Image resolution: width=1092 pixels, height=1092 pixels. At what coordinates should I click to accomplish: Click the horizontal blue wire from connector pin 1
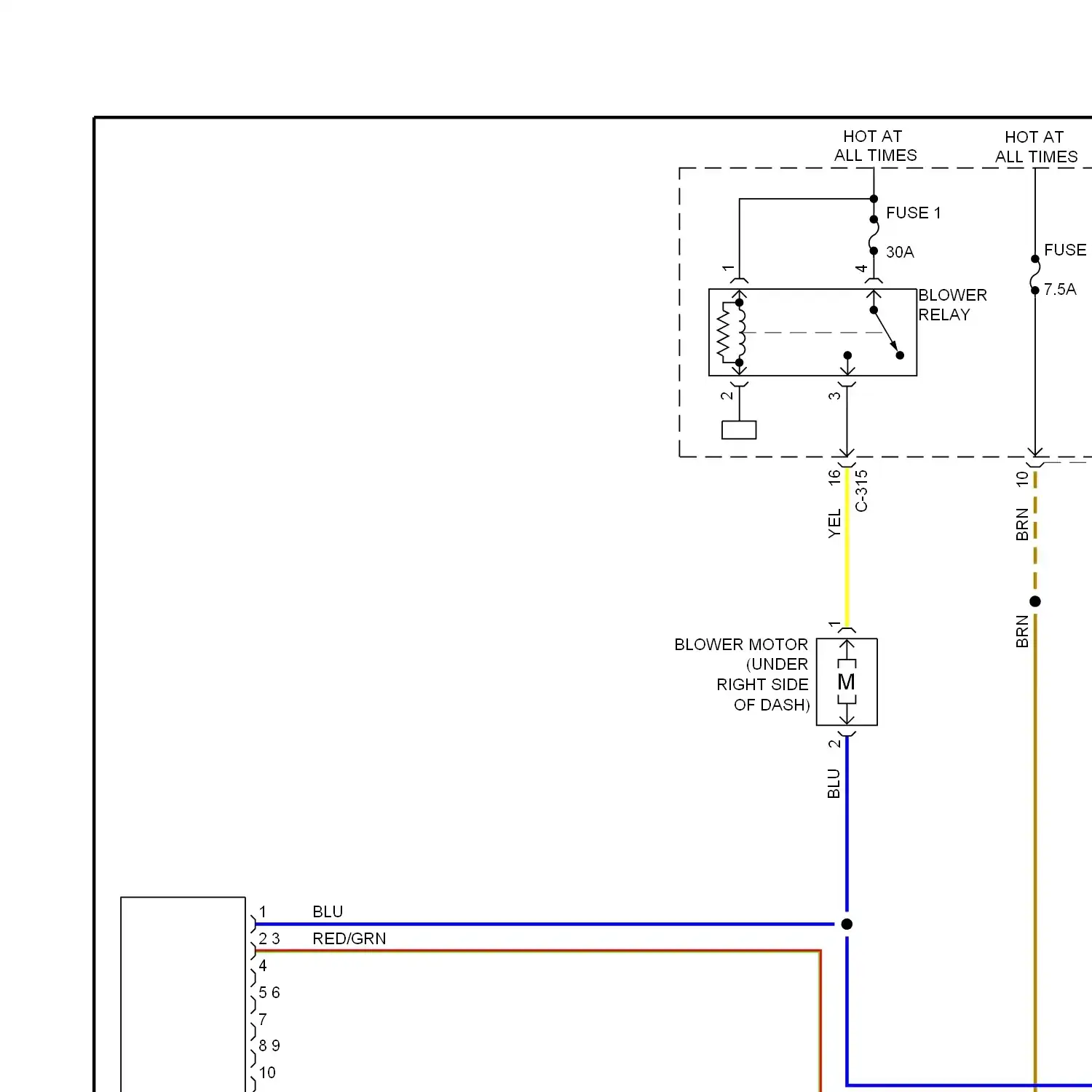545,925
